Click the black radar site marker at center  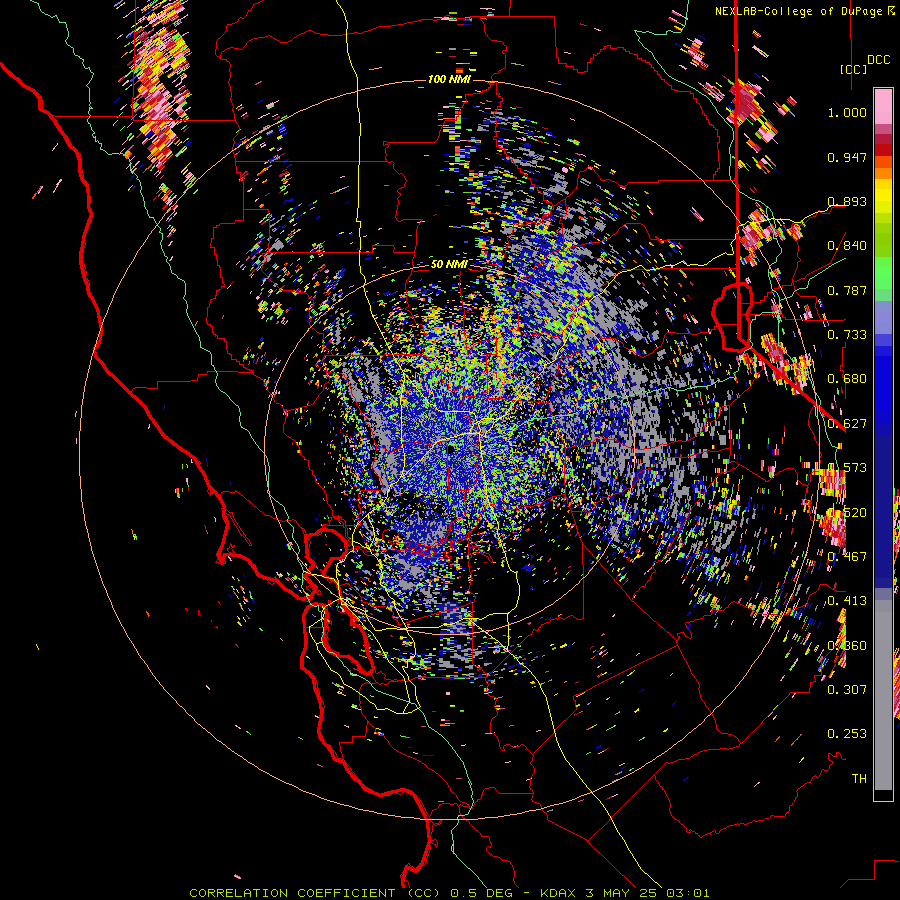(x=451, y=449)
